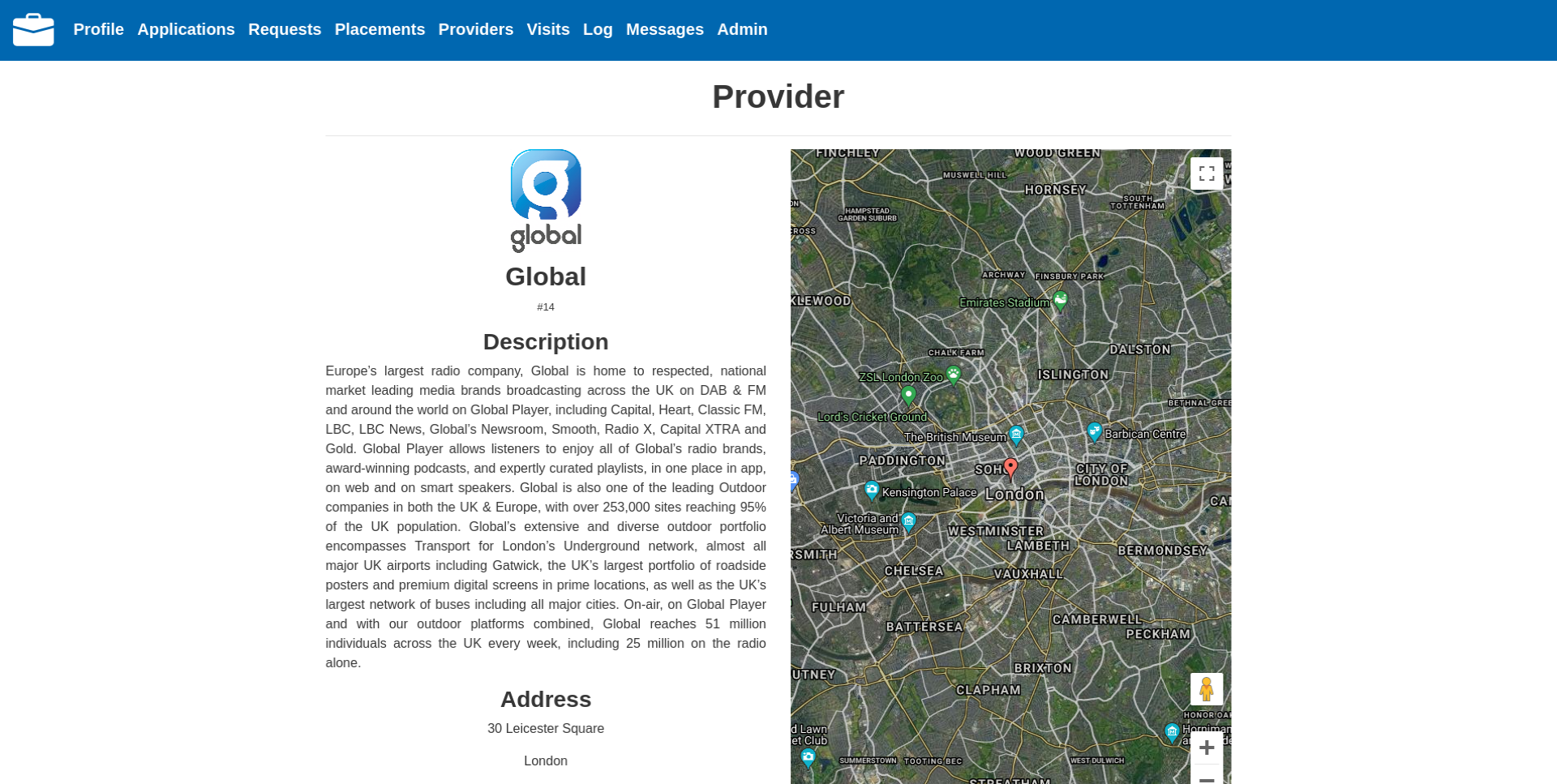
Task: Click the ZSL London Zoo map pin
Action: pos(954,375)
